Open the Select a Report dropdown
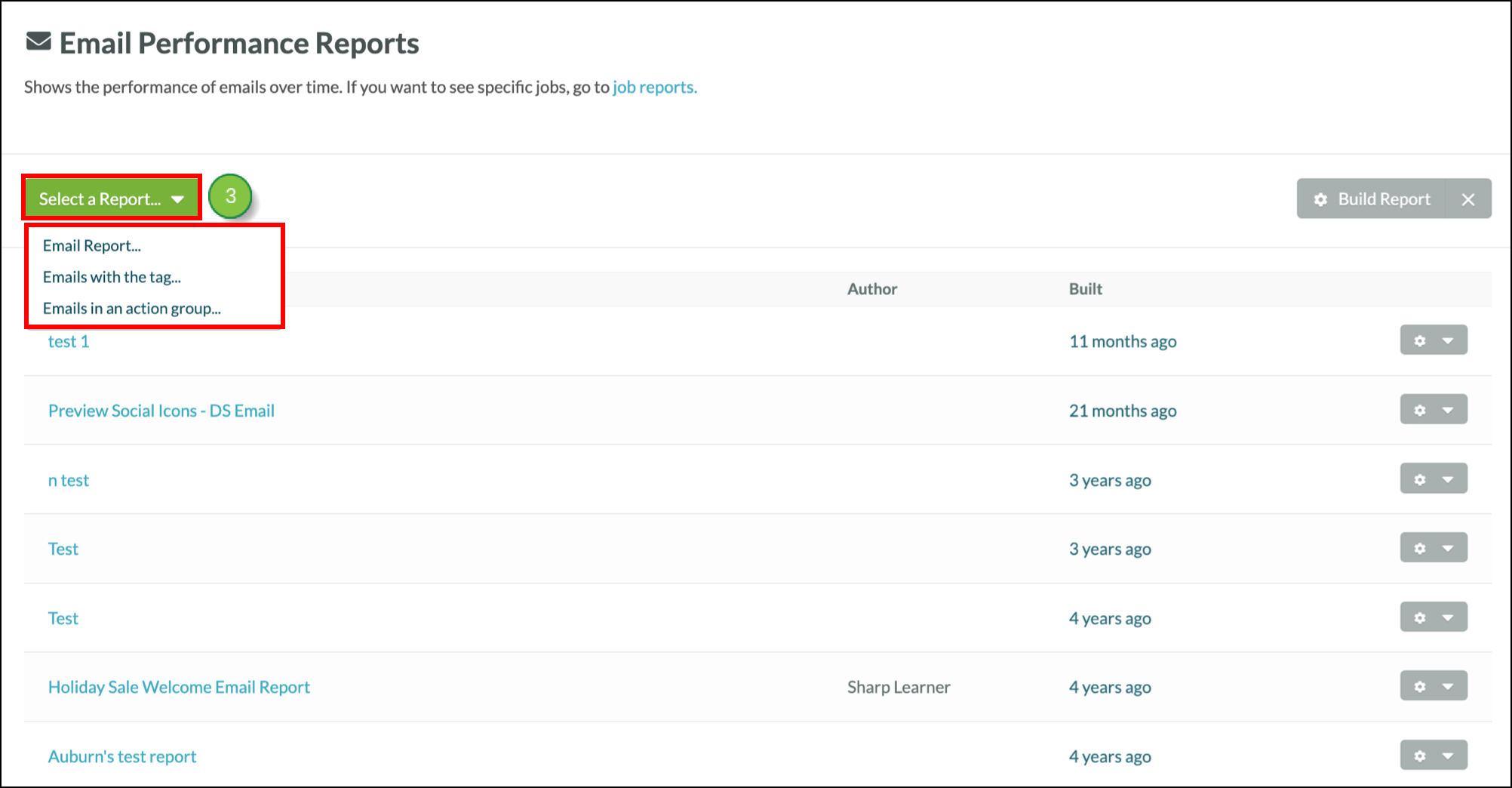The height and width of the screenshot is (788, 1512). click(x=111, y=199)
